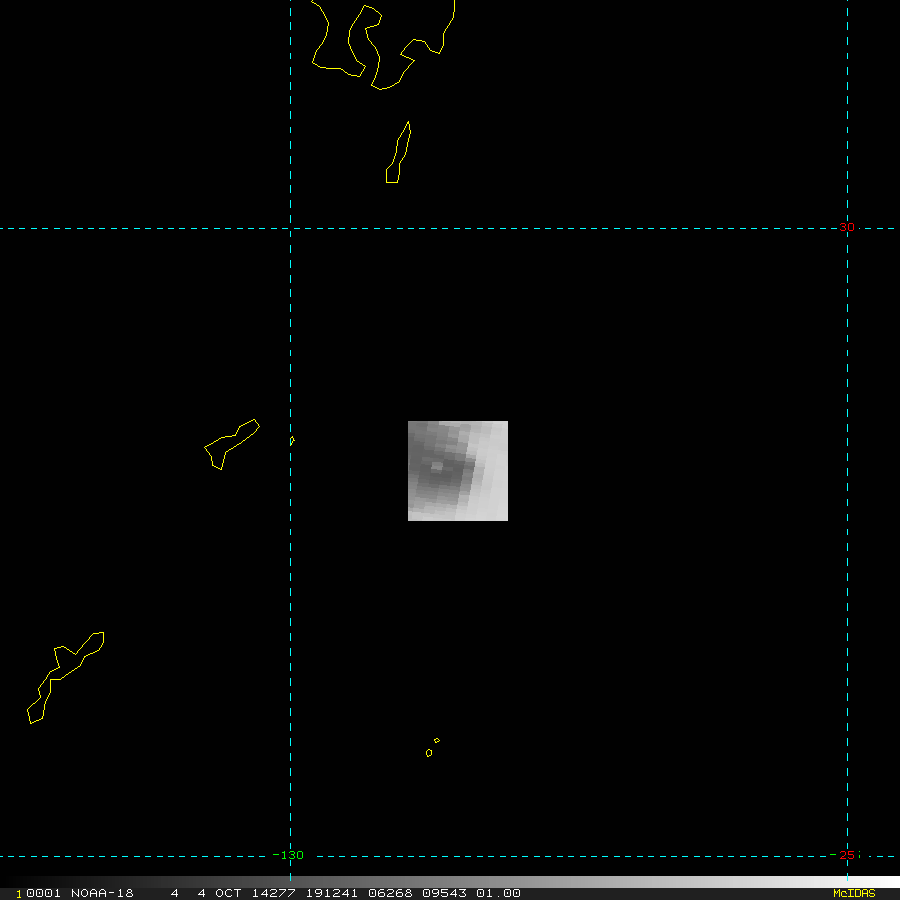This screenshot has height=900, width=900.
Task: Click the large coastline outline at top
Action: coord(383,45)
